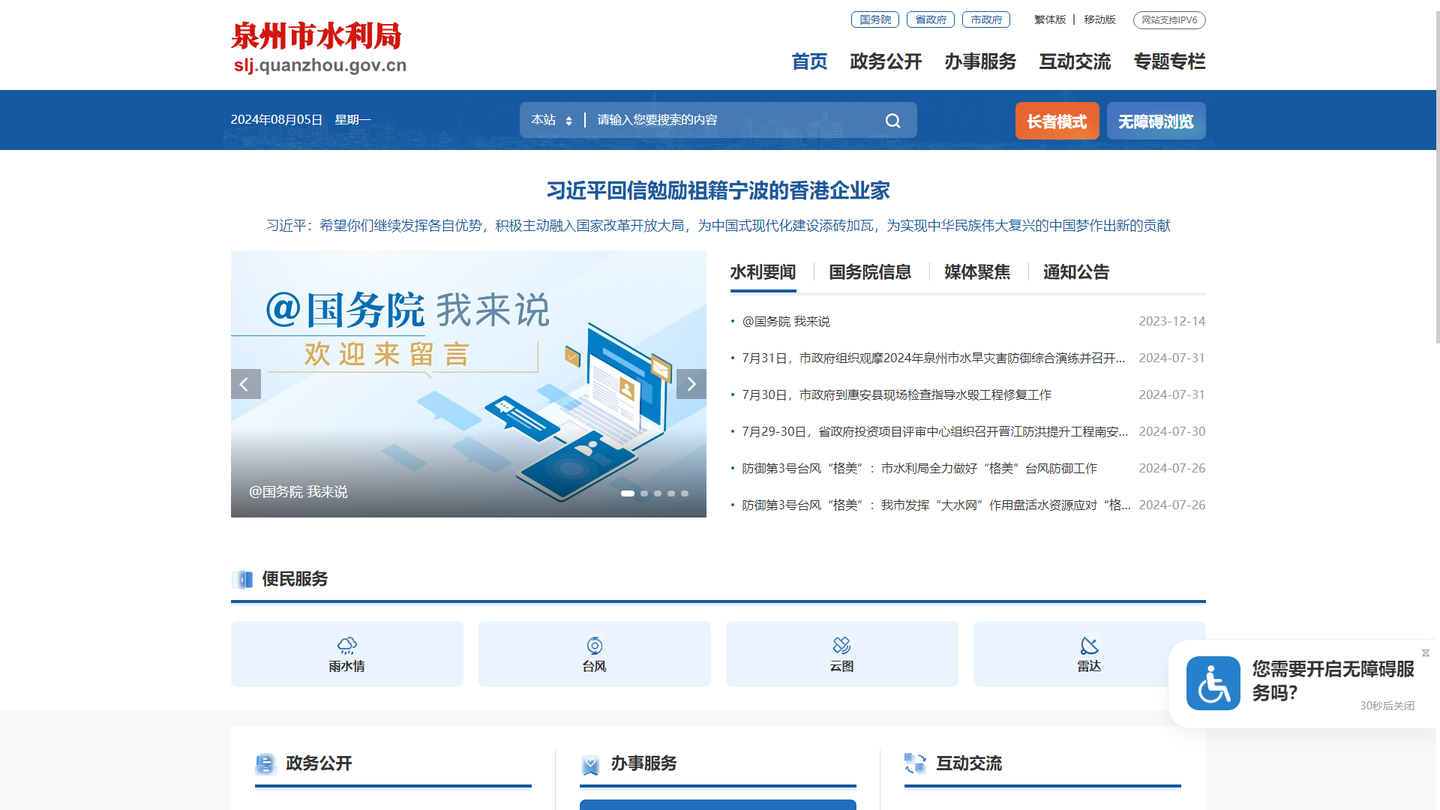Viewport: 1440px width, 810px height.
Task: Select the second carousel indicator dot
Action: (644, 493)
